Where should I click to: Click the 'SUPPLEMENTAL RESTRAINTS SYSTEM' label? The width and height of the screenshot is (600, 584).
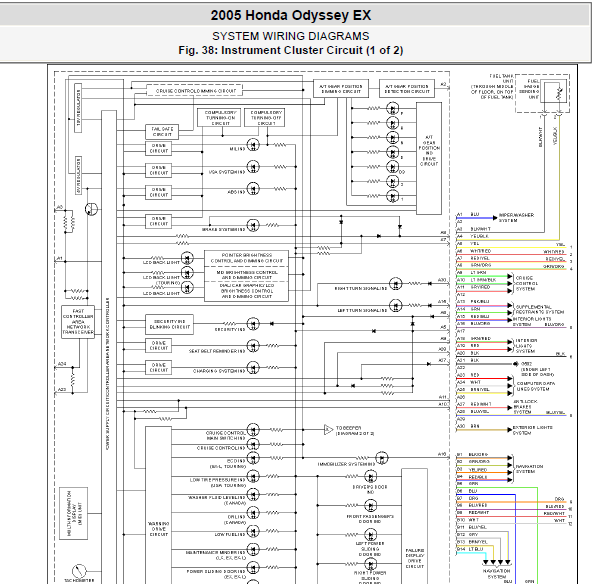(x=540, y=309)
